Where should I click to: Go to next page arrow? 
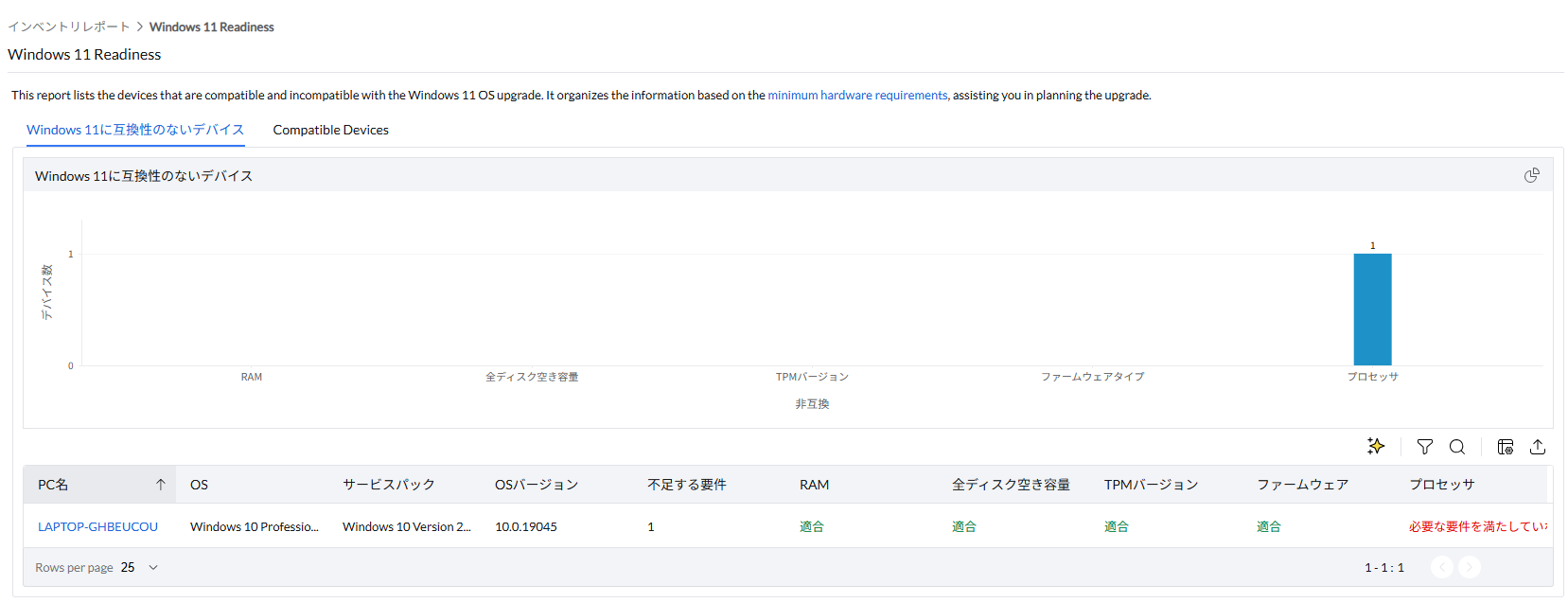(x=1470, y=567)
